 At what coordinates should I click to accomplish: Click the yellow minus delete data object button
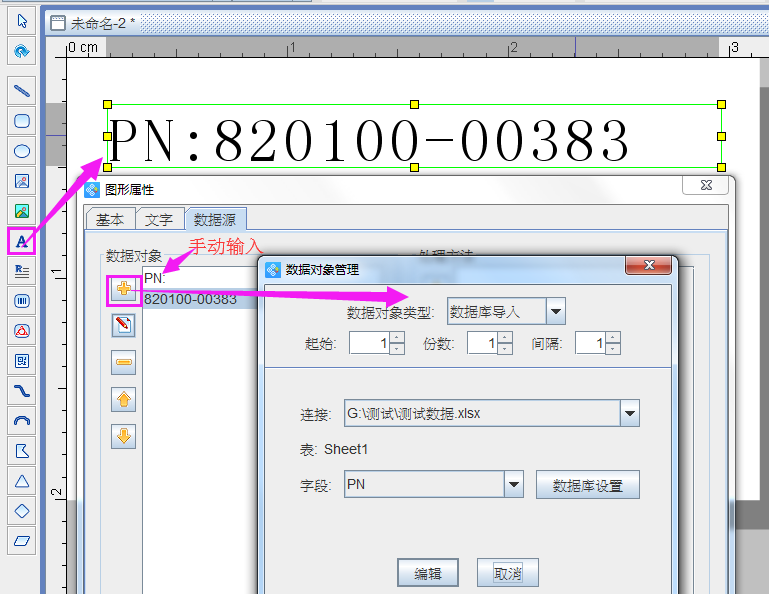pyautogui.click(x=124, y=363)
